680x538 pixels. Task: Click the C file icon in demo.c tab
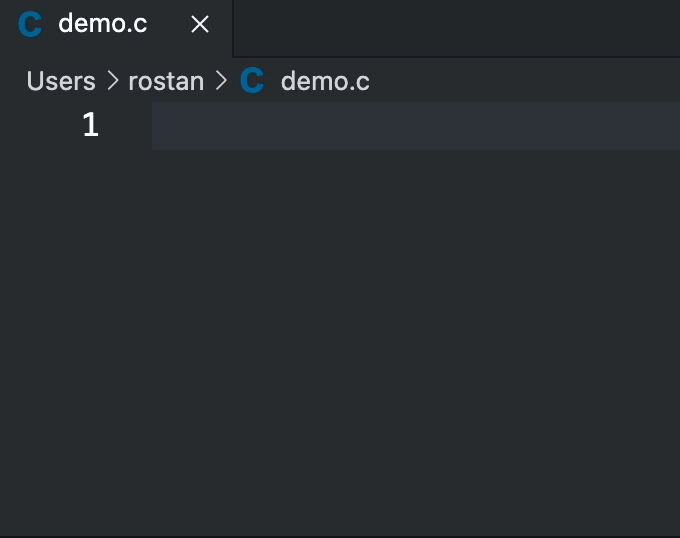31,25
